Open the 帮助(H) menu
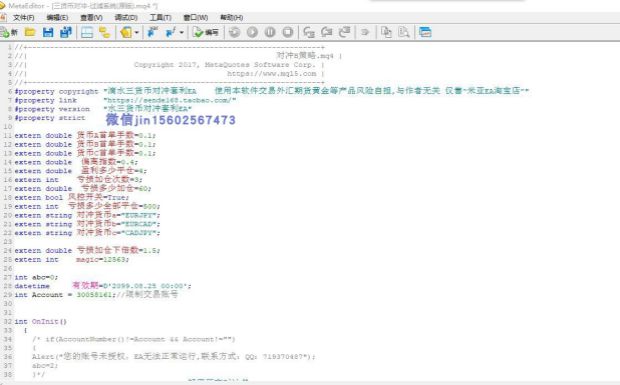Viewport: 620px width, 385px height. coord(231,17)
